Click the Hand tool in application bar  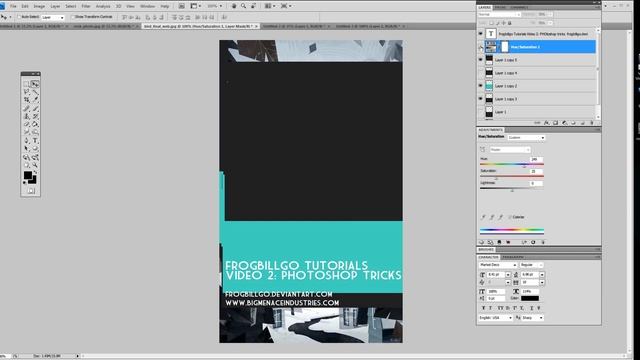(x=234, y=6)
